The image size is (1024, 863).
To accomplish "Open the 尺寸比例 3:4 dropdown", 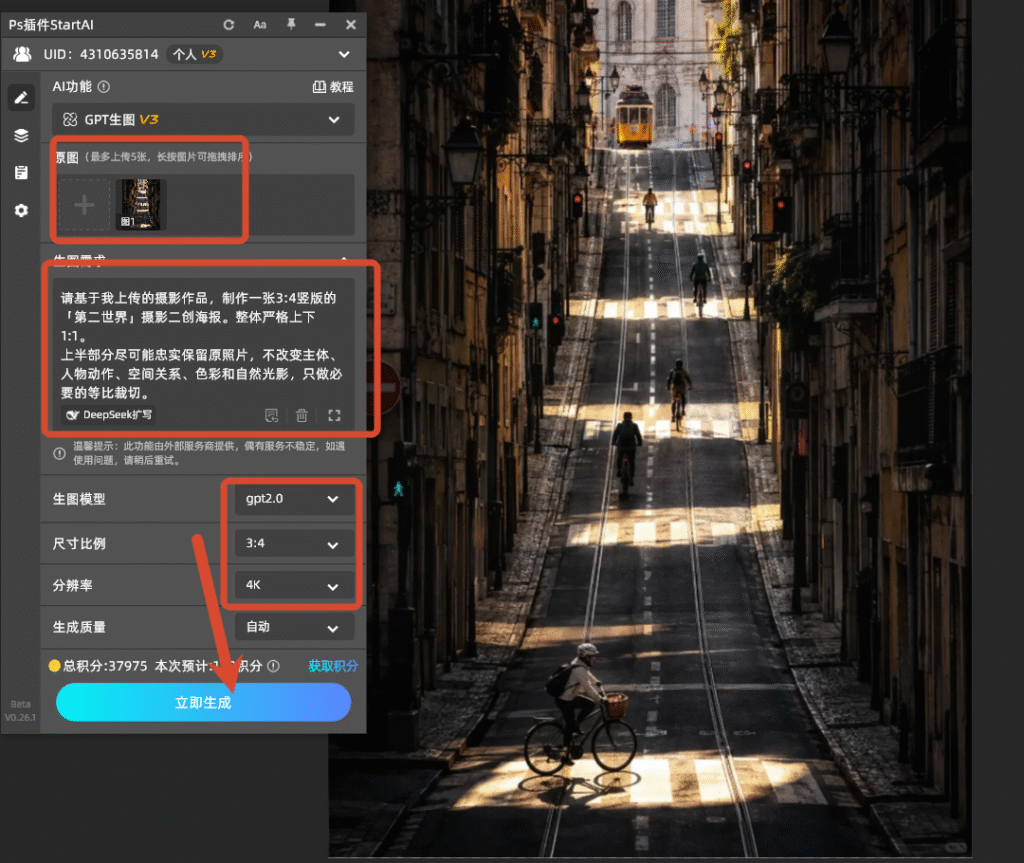I will click(x=295, y=544).
